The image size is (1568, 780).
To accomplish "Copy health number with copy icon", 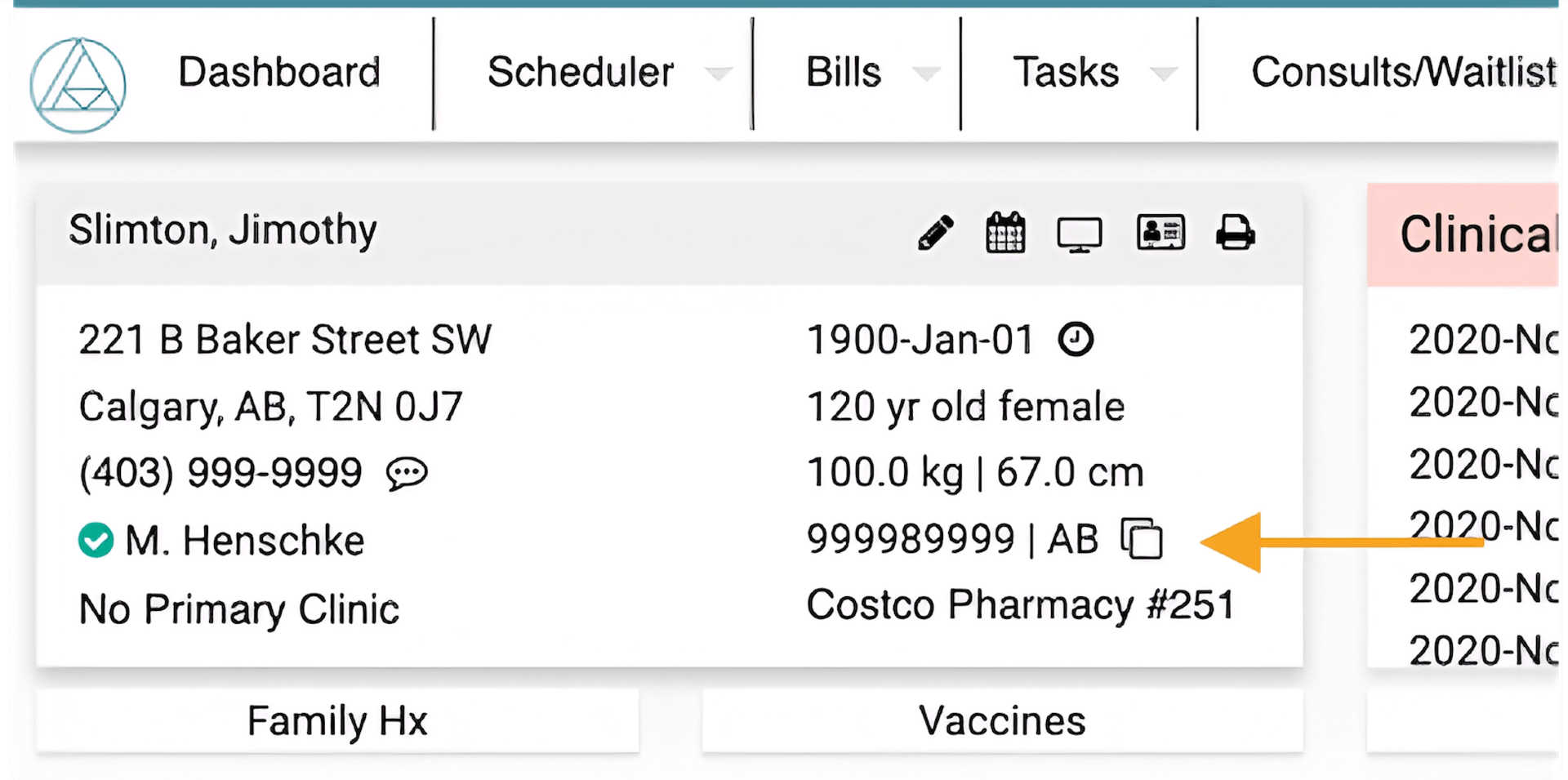I will 1142,539.
